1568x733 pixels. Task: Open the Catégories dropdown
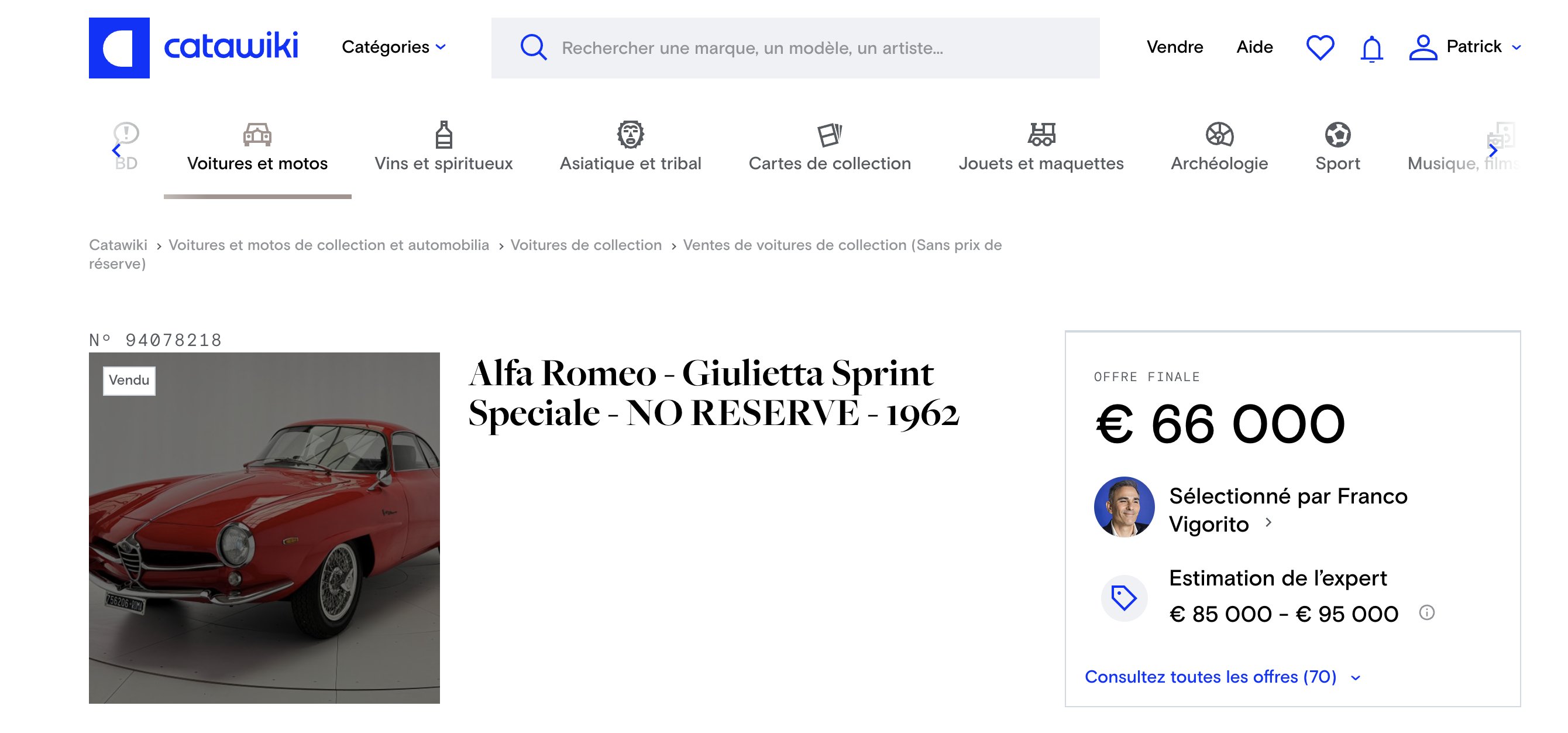pos(394,47)
